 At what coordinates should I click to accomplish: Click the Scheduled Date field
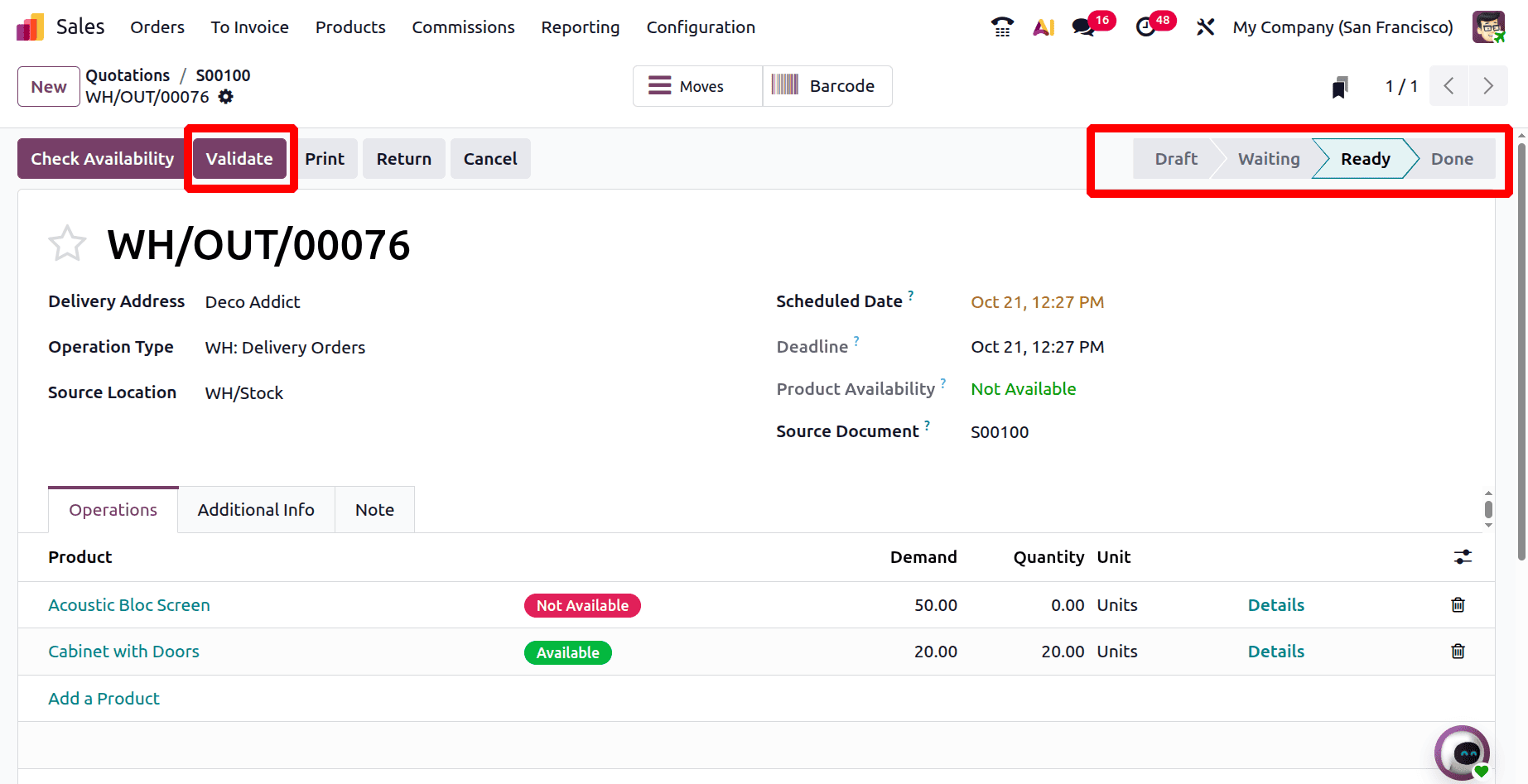coord(1037,302)
